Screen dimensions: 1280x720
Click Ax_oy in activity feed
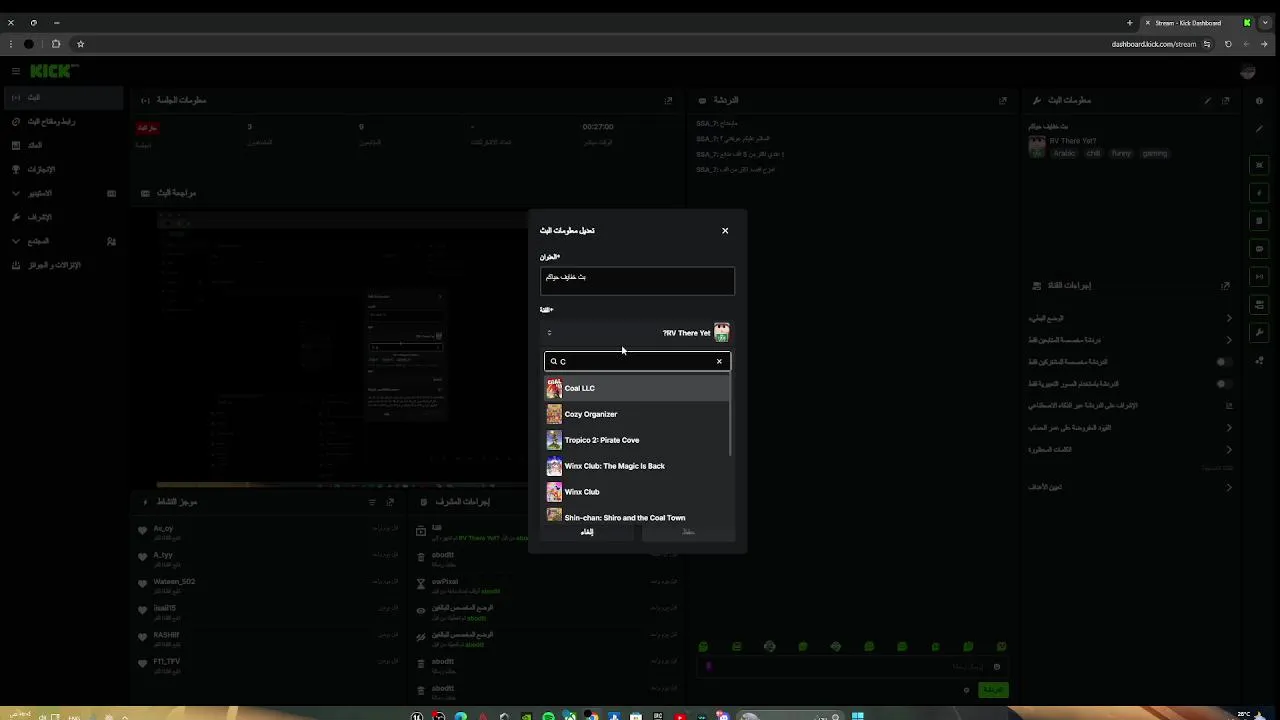click(163, 528)
